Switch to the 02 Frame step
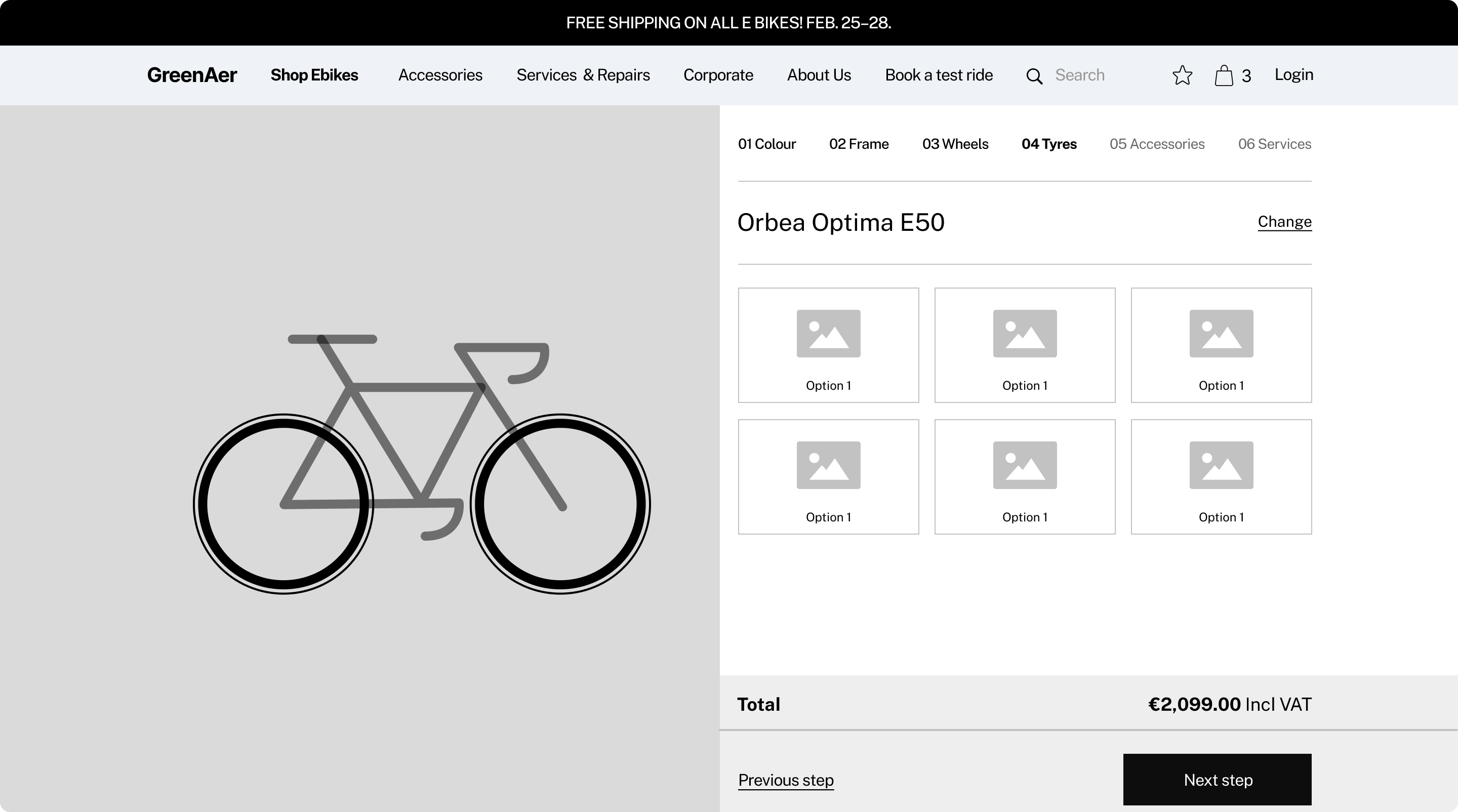1458x812 pixels. 859,144
